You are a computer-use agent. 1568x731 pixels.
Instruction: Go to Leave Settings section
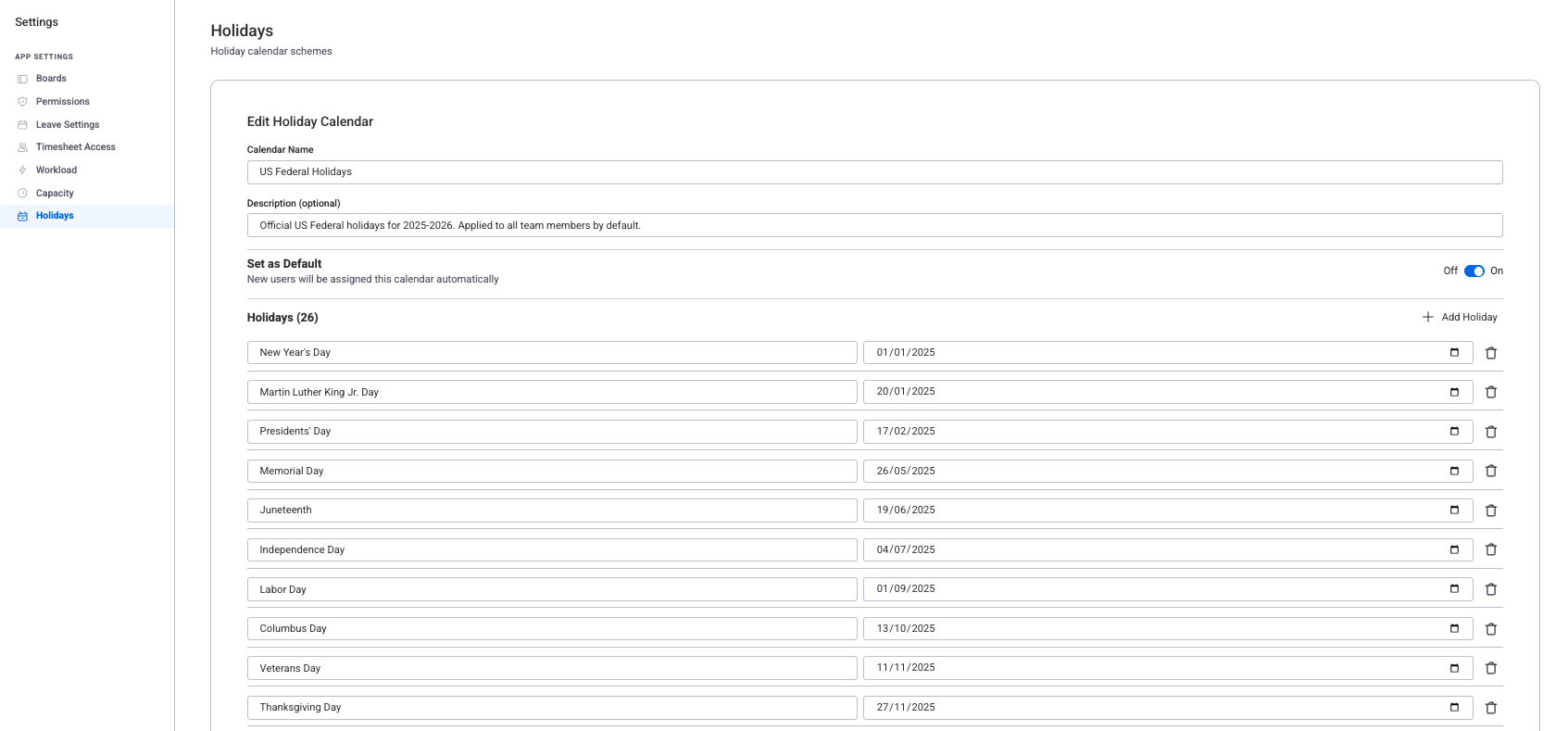click(x=68, y=125)
